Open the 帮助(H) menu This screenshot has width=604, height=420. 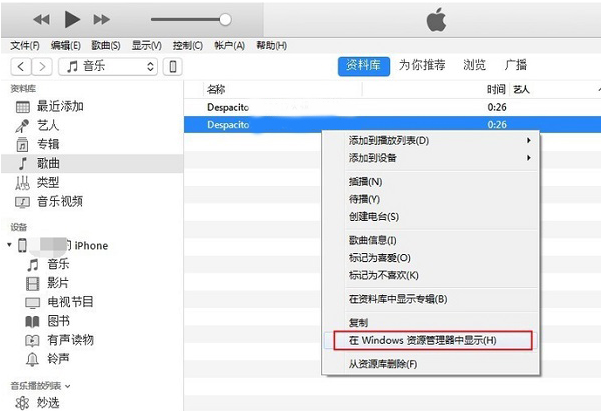tap(272, 45)
